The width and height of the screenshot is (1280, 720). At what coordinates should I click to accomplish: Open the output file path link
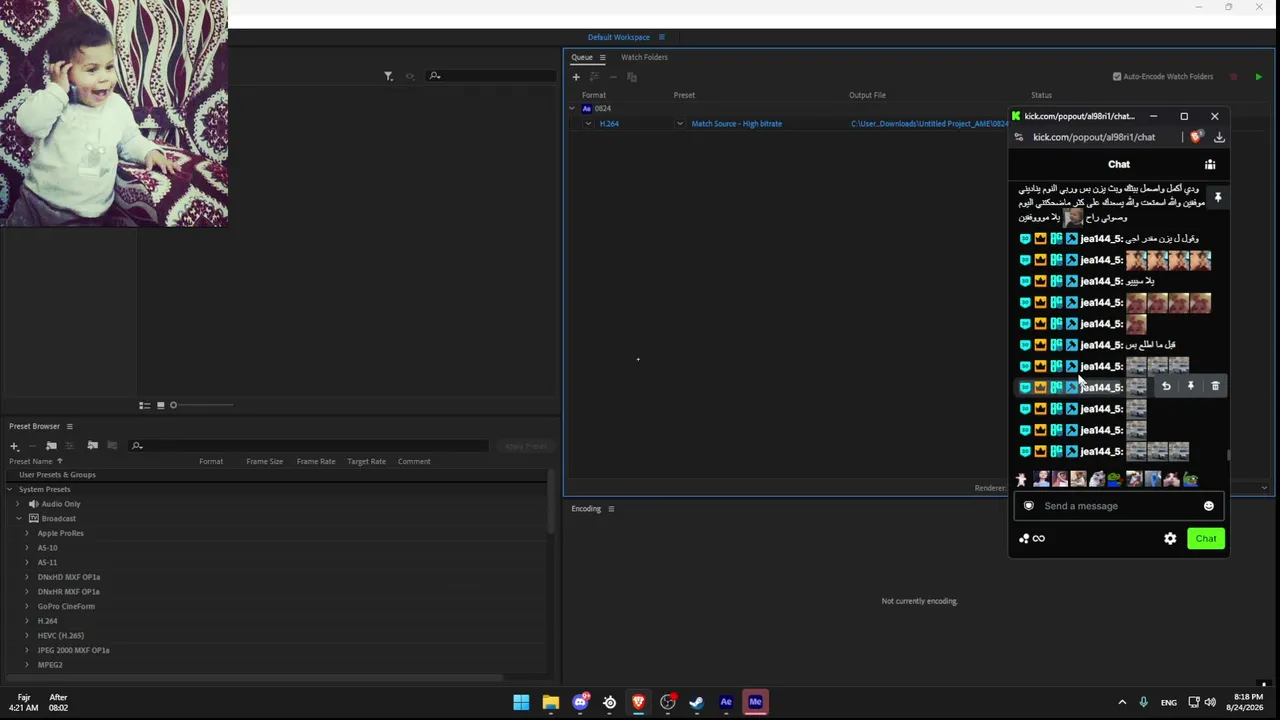coord(929,124)
